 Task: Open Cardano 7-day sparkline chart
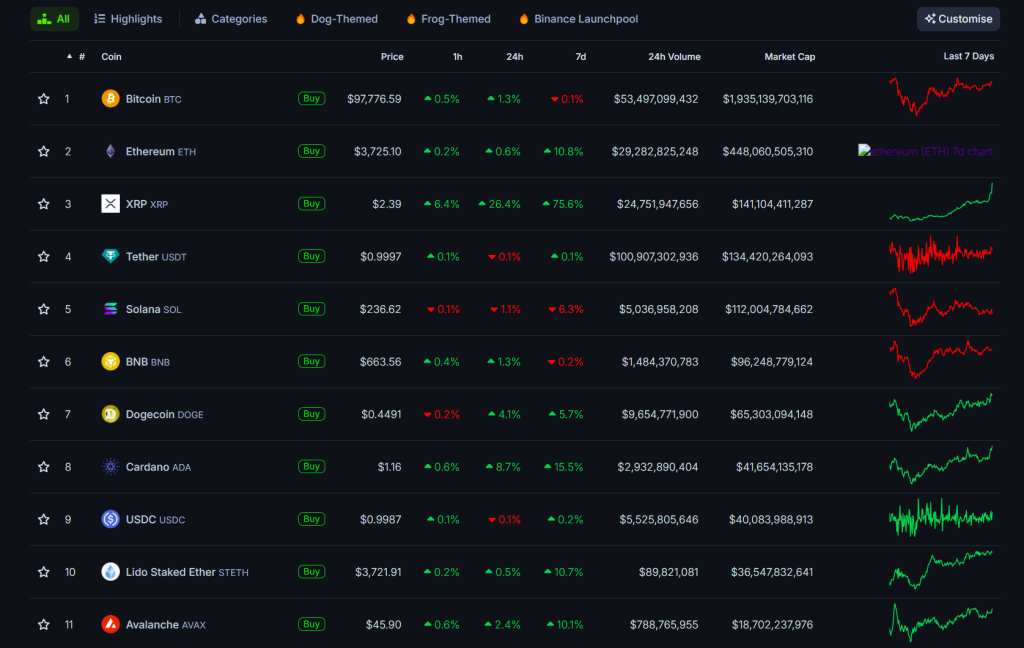(x=941, y=464)
